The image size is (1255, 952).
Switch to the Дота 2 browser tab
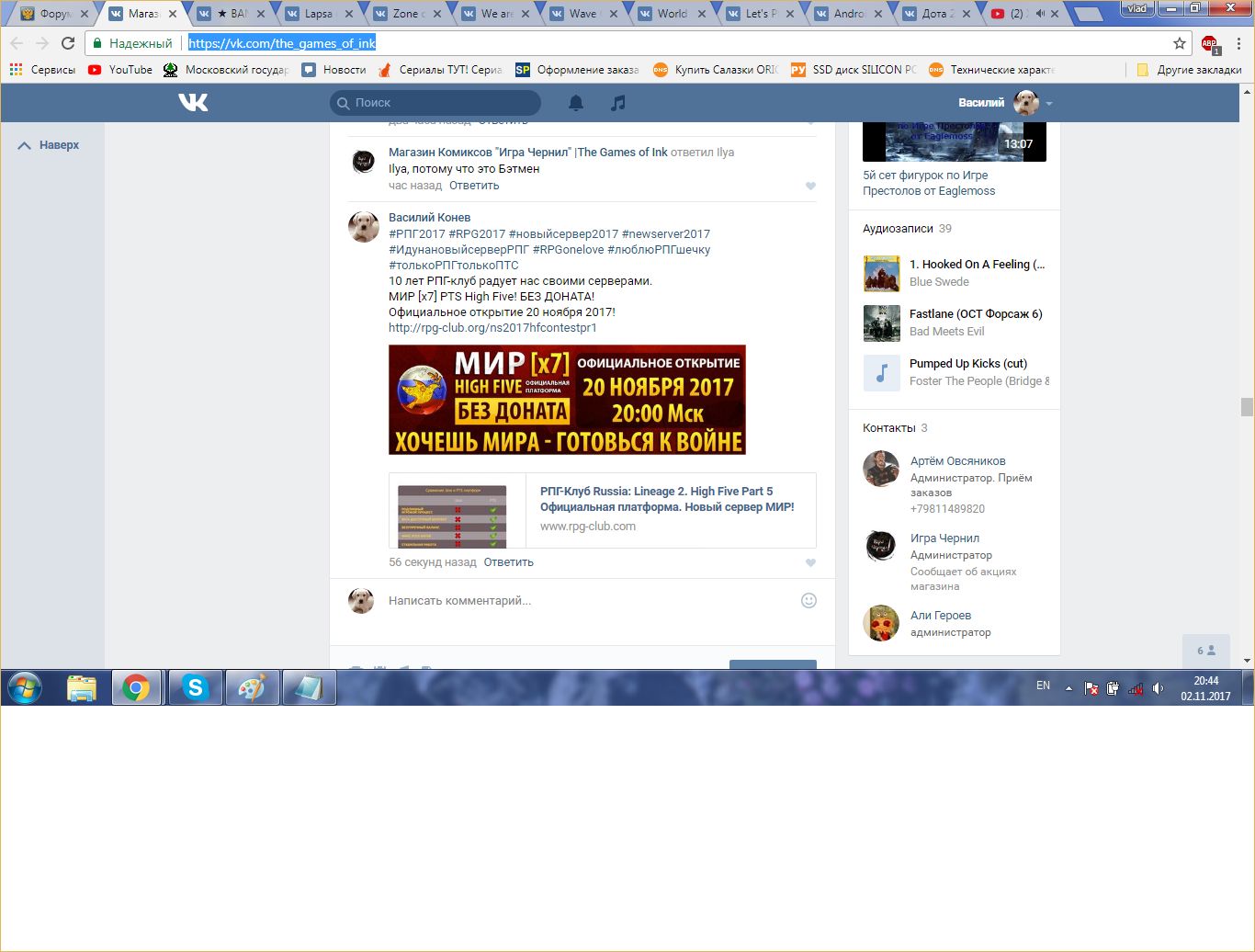[x=937, y=14]
